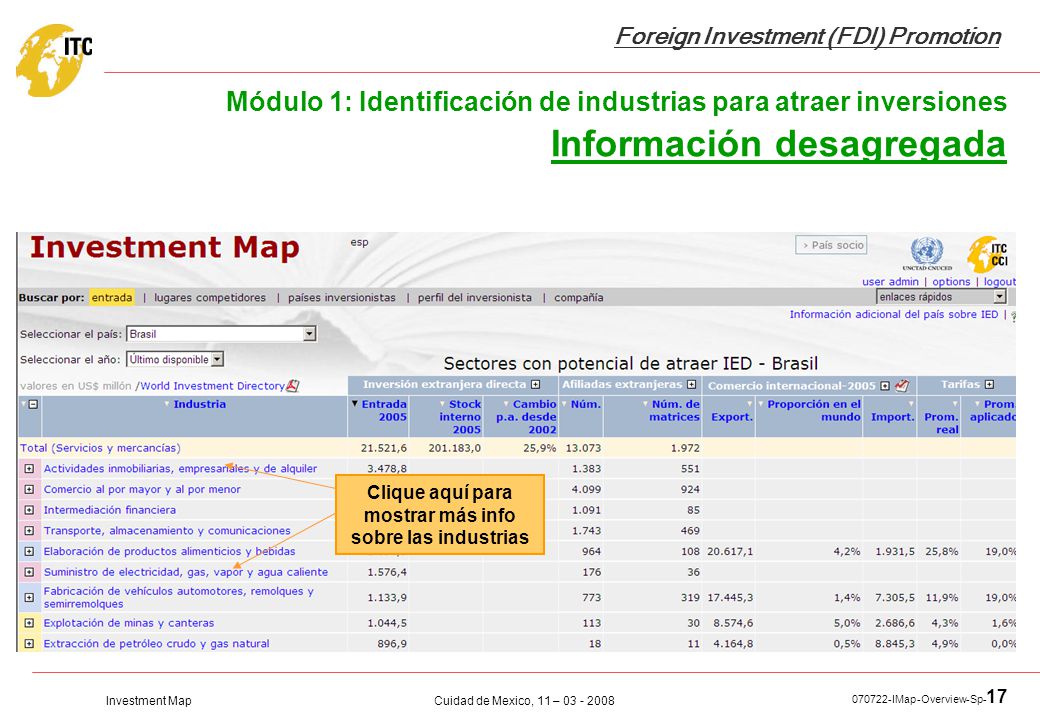Open Comercio al por mayor y al por menor link
Image resolution: width=1040 pixels, height=720 pixels.
click(142, 489)
